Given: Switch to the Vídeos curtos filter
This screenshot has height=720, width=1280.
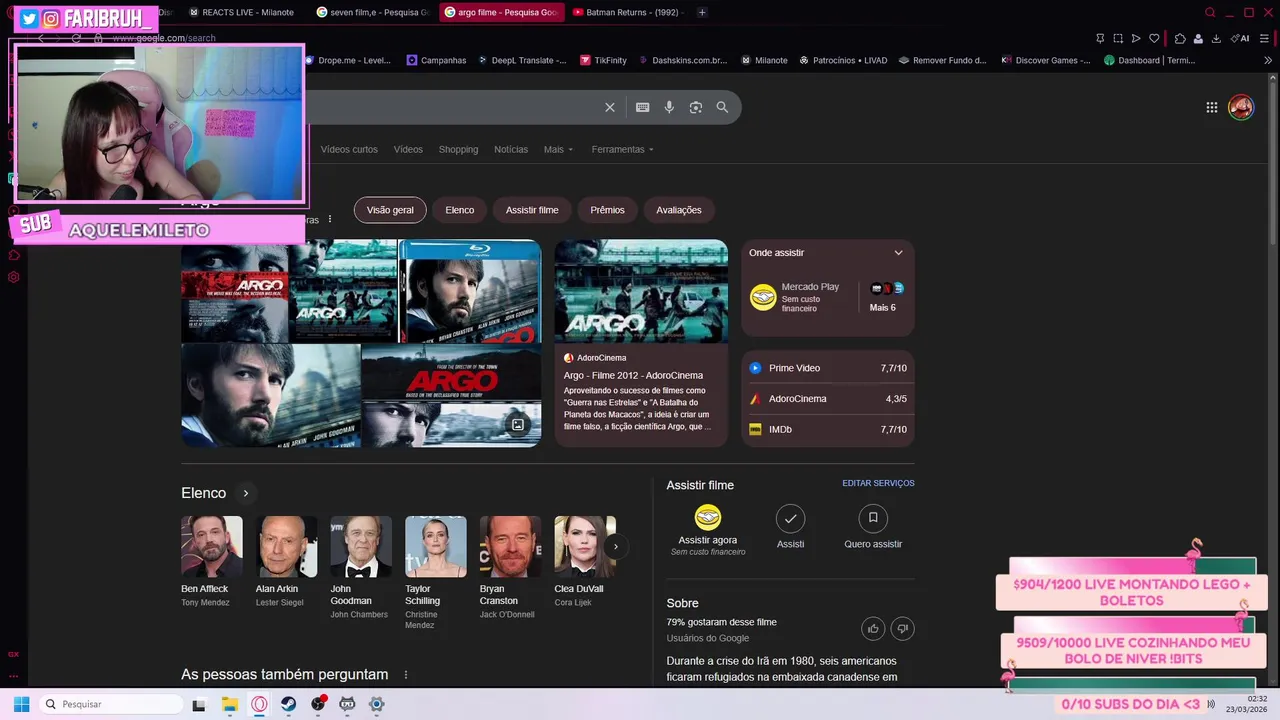Looking at the screenshot, I should pyautogui.click(x=349, y=149).
